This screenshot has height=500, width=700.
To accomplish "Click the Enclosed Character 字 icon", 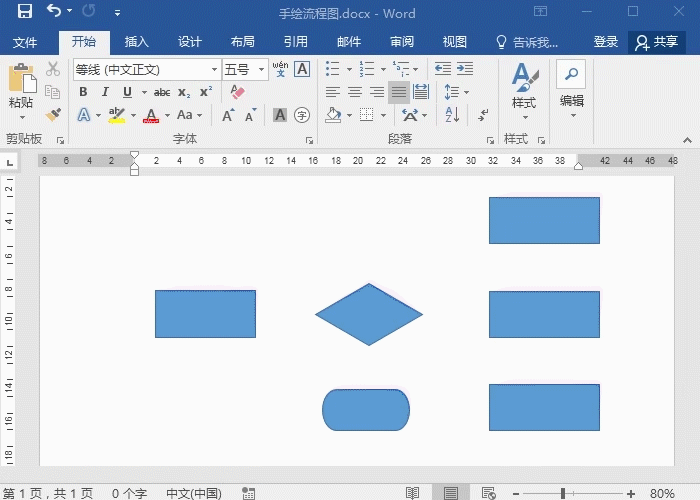I will pyautogui.click(x=303, y=115).
